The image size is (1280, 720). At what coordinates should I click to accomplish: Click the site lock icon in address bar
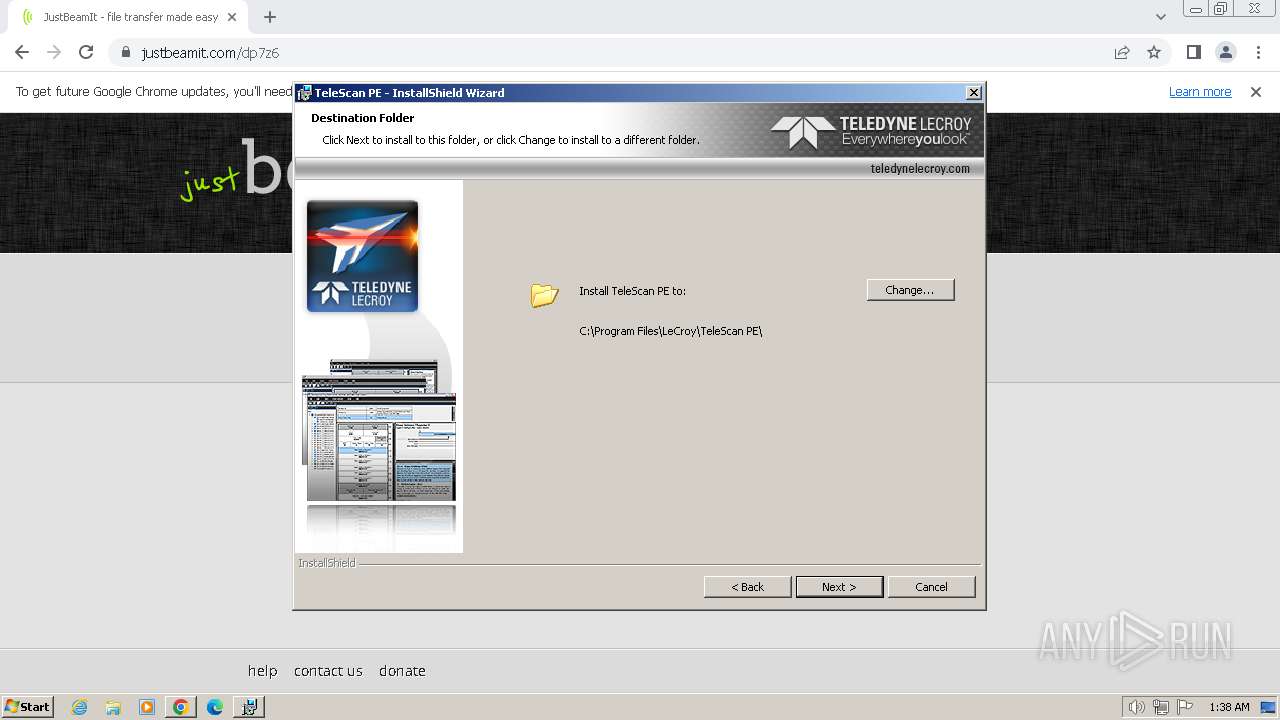(126, 52)
